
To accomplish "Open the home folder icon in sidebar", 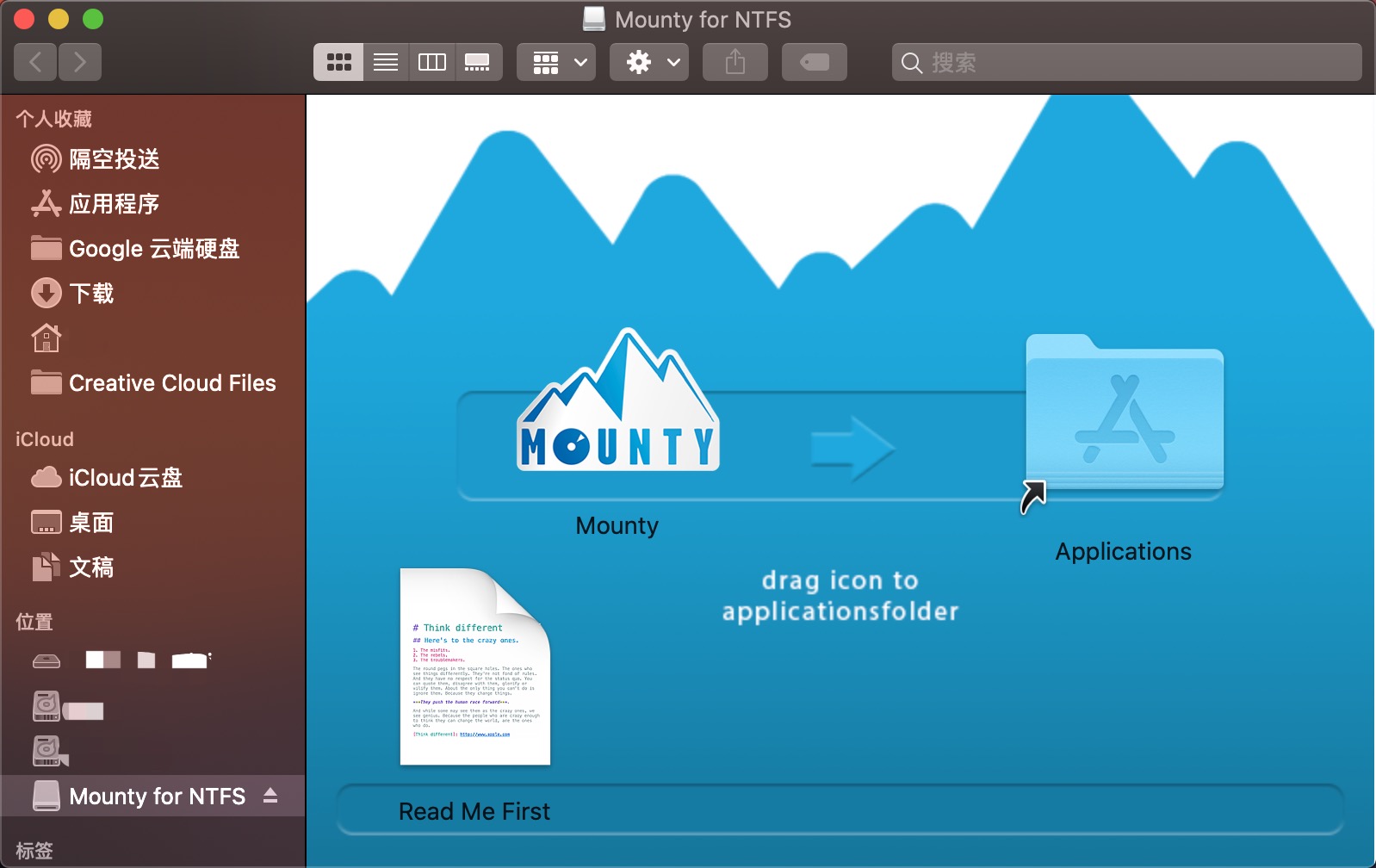I will pos(46,338).
